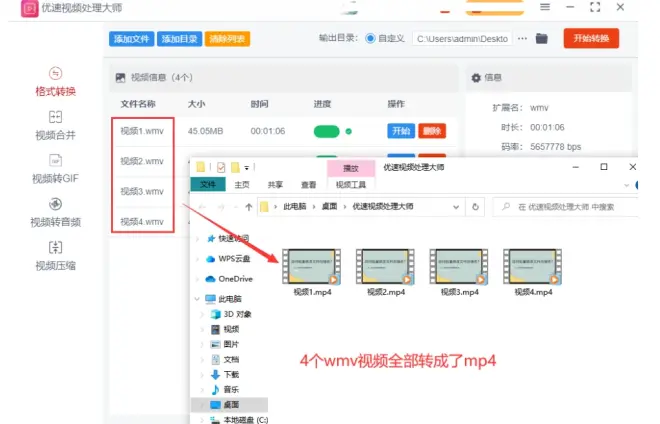The width and height of the screenshot is (660, 424).
Task: Select the 自定义 custom output radio button
Action: click(370, 38)
